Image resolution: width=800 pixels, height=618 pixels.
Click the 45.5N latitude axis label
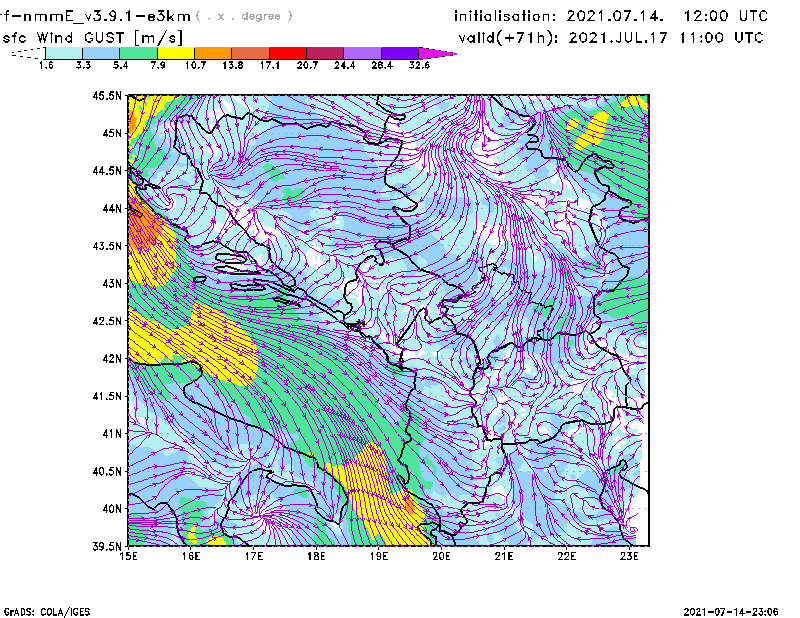(x=108, y=96)
